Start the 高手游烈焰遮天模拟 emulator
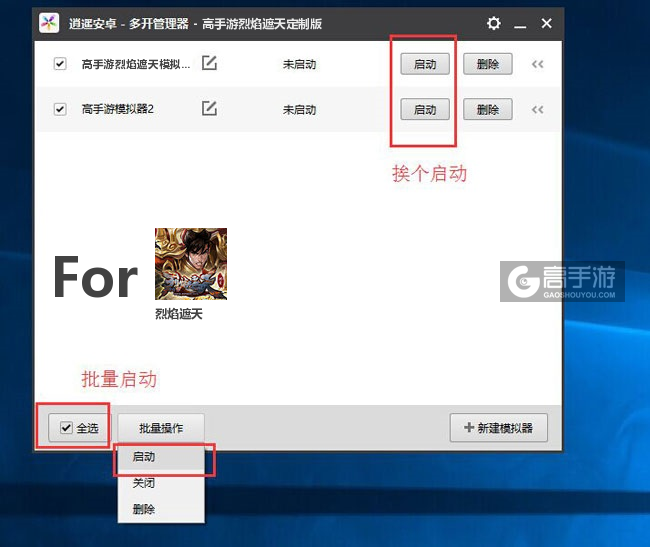This screenshot has height=547, width=650. click(x=425, y=64)
